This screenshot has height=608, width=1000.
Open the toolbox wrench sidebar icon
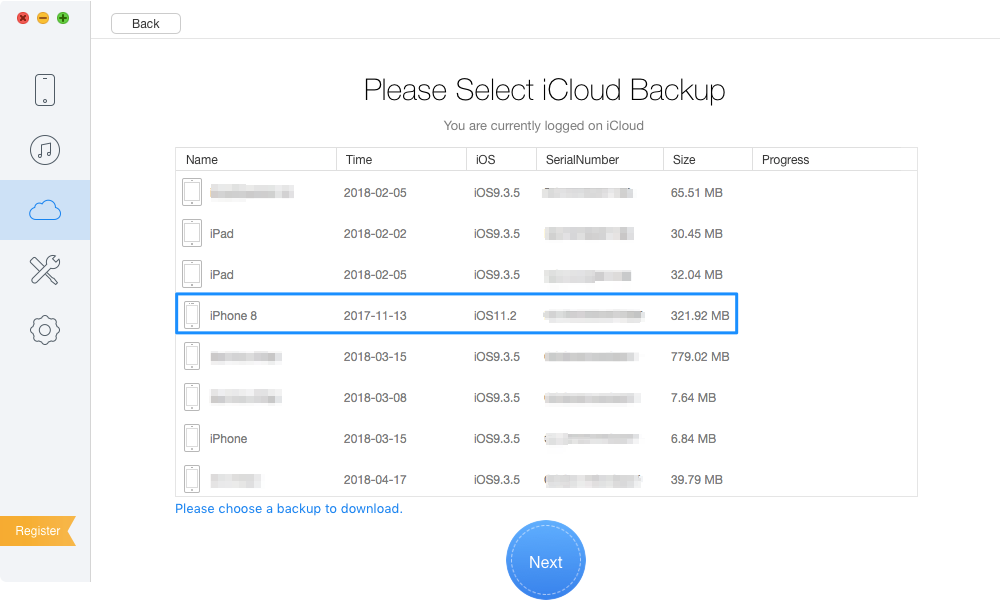45,270
